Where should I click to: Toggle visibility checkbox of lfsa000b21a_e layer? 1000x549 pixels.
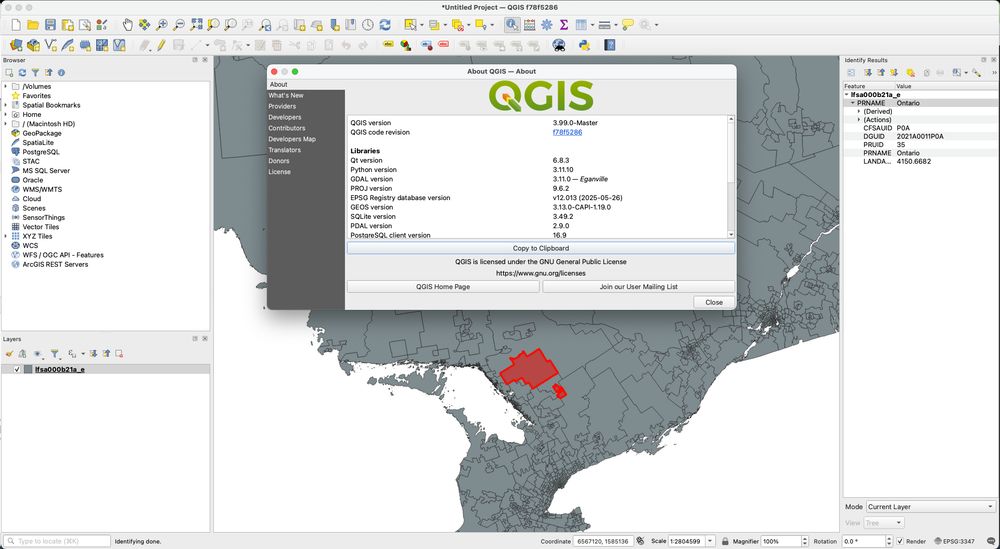point(17,369)
